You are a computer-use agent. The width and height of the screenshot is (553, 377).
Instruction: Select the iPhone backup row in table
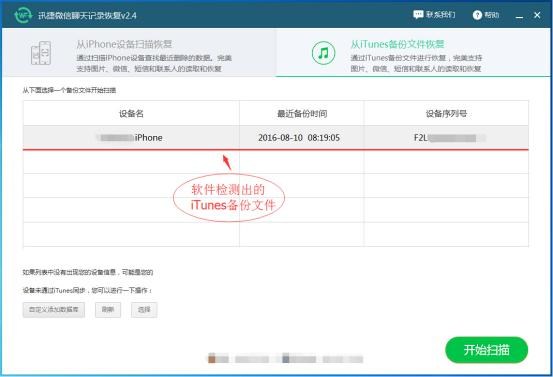click(x=276, y=138)
